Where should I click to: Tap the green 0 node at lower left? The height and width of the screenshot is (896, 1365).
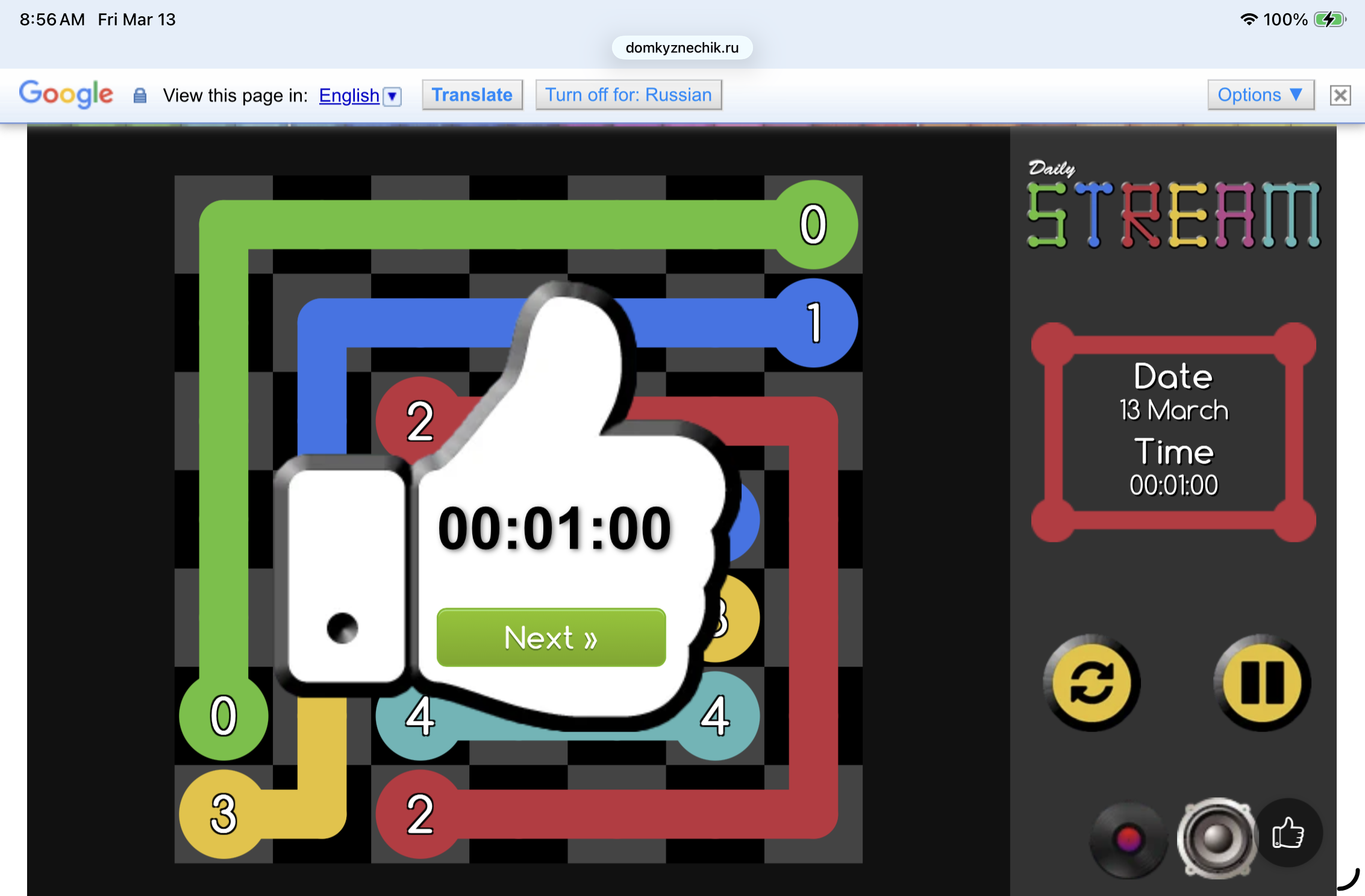(x=223, y=715)
